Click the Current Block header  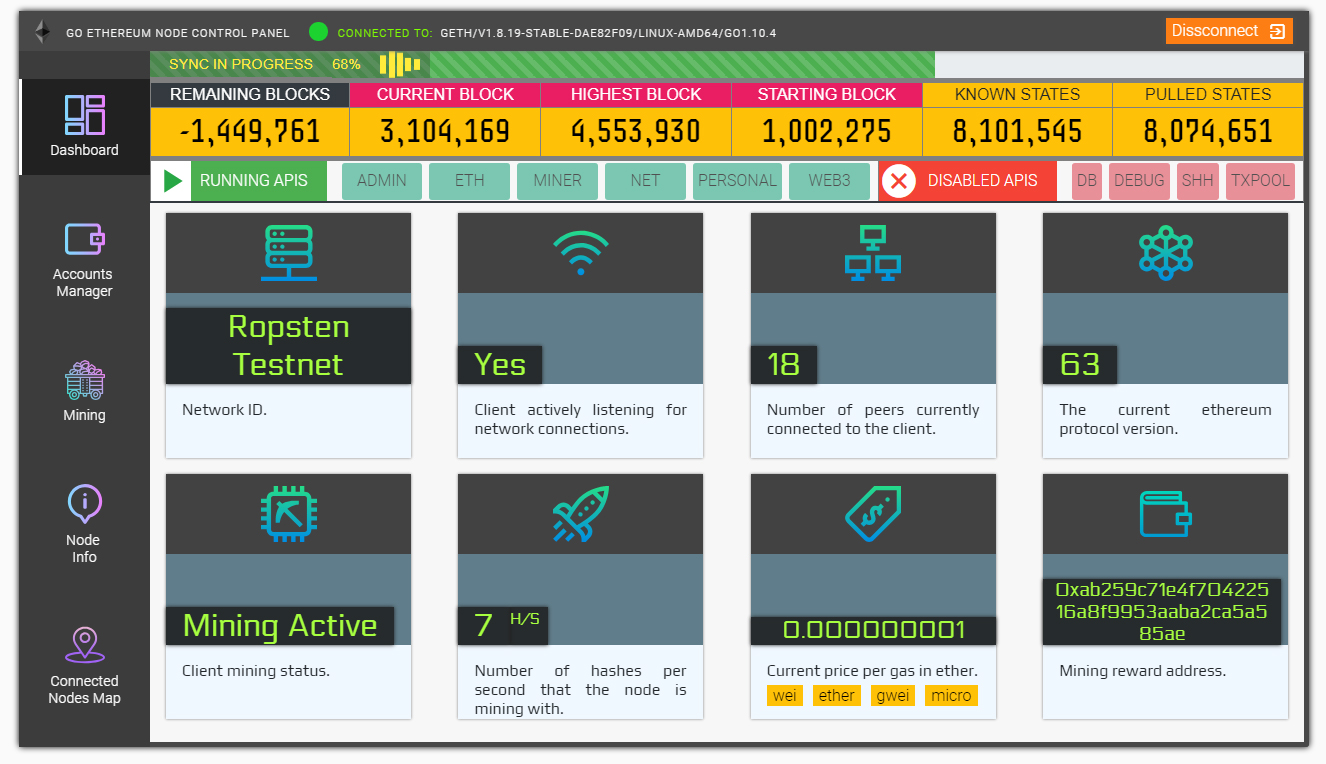(445, 95)
